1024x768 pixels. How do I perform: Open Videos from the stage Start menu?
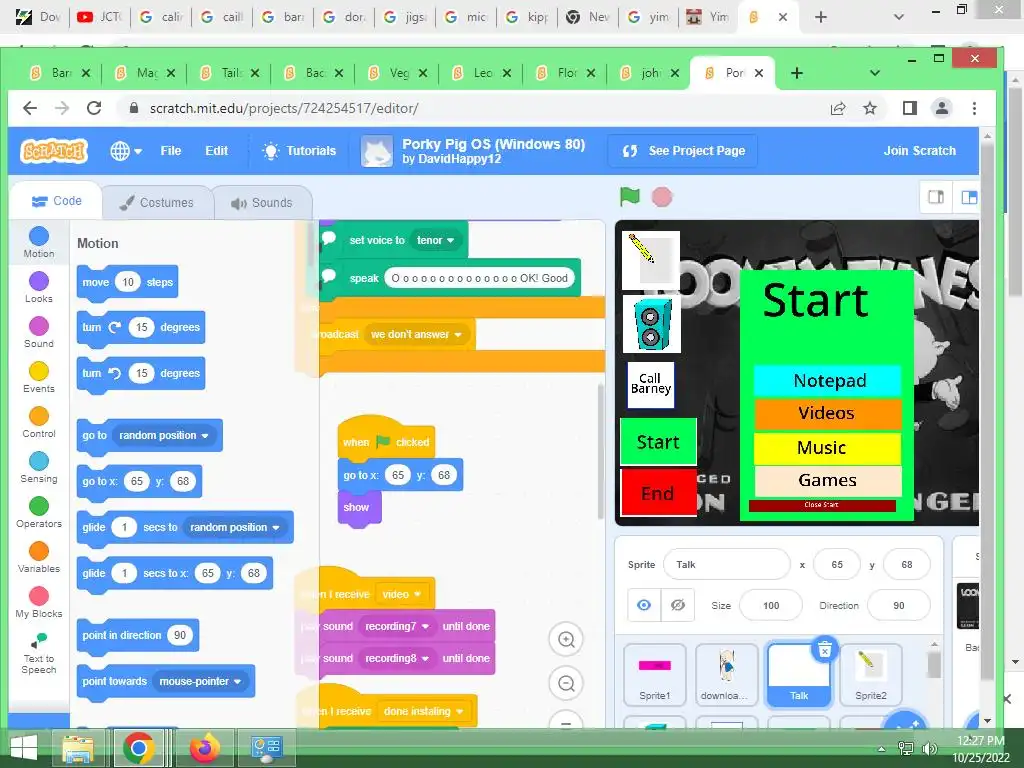coord(828,413)
